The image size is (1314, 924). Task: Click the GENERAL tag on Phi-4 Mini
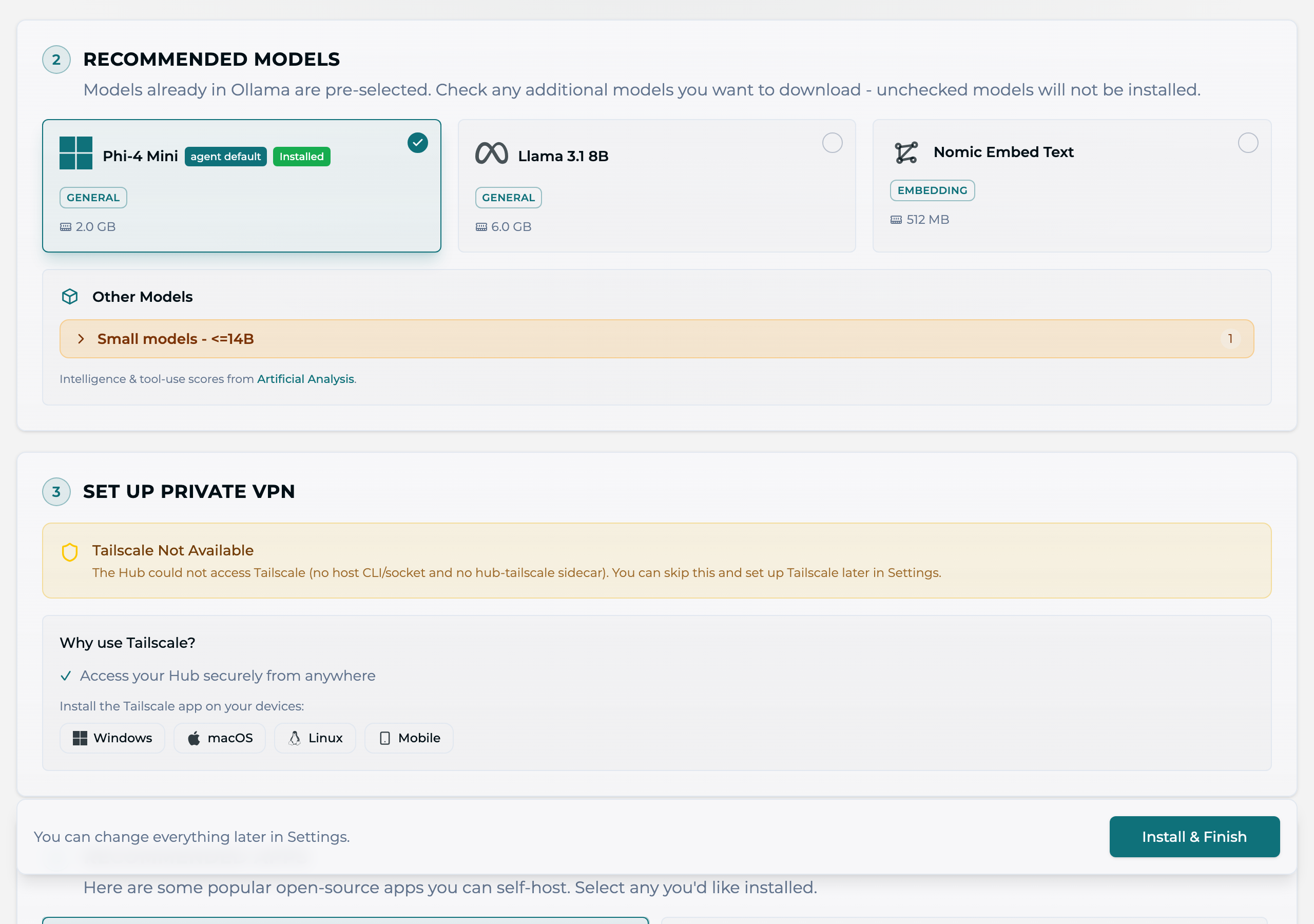point(93,198)
